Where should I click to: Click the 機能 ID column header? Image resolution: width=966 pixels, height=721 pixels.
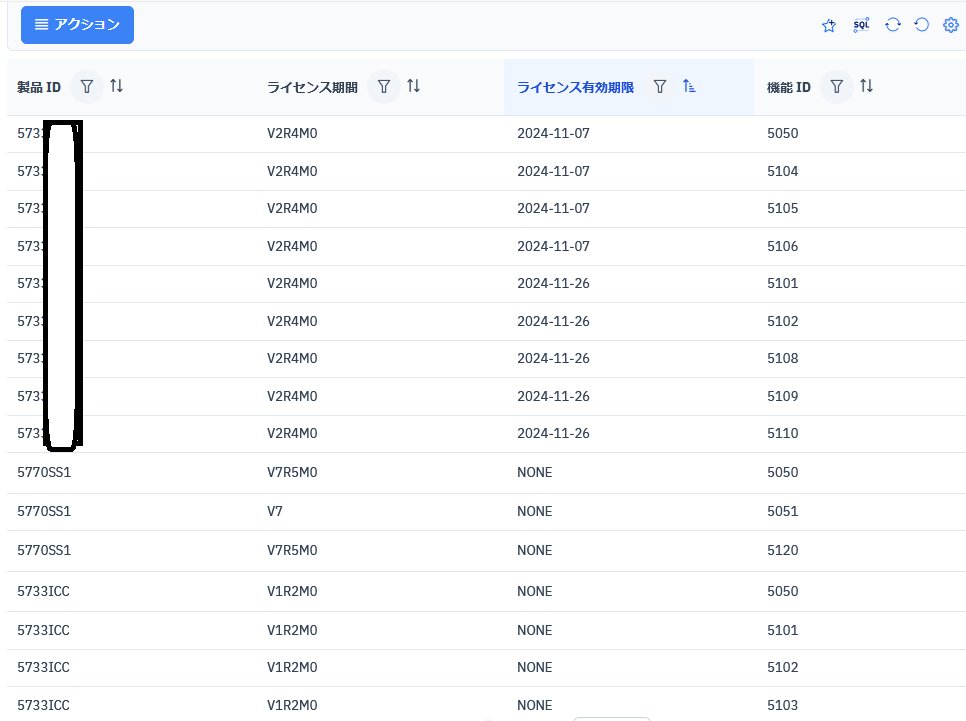(x=789, y=88)
